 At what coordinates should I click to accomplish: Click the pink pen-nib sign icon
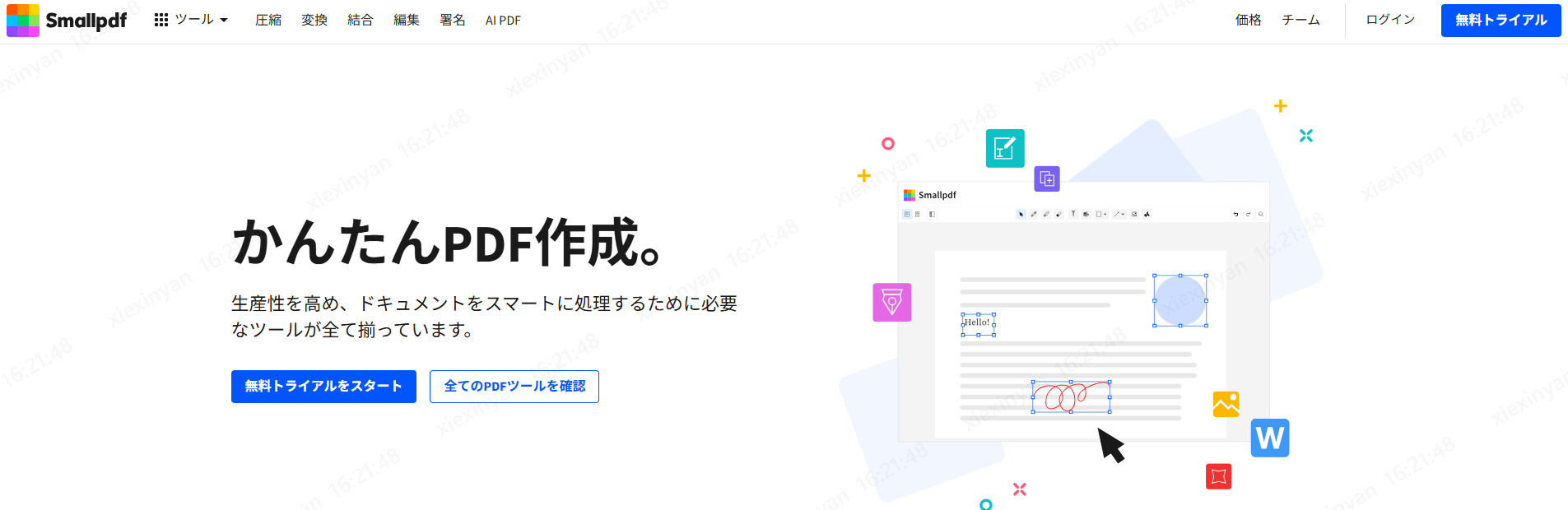[892, 302]
